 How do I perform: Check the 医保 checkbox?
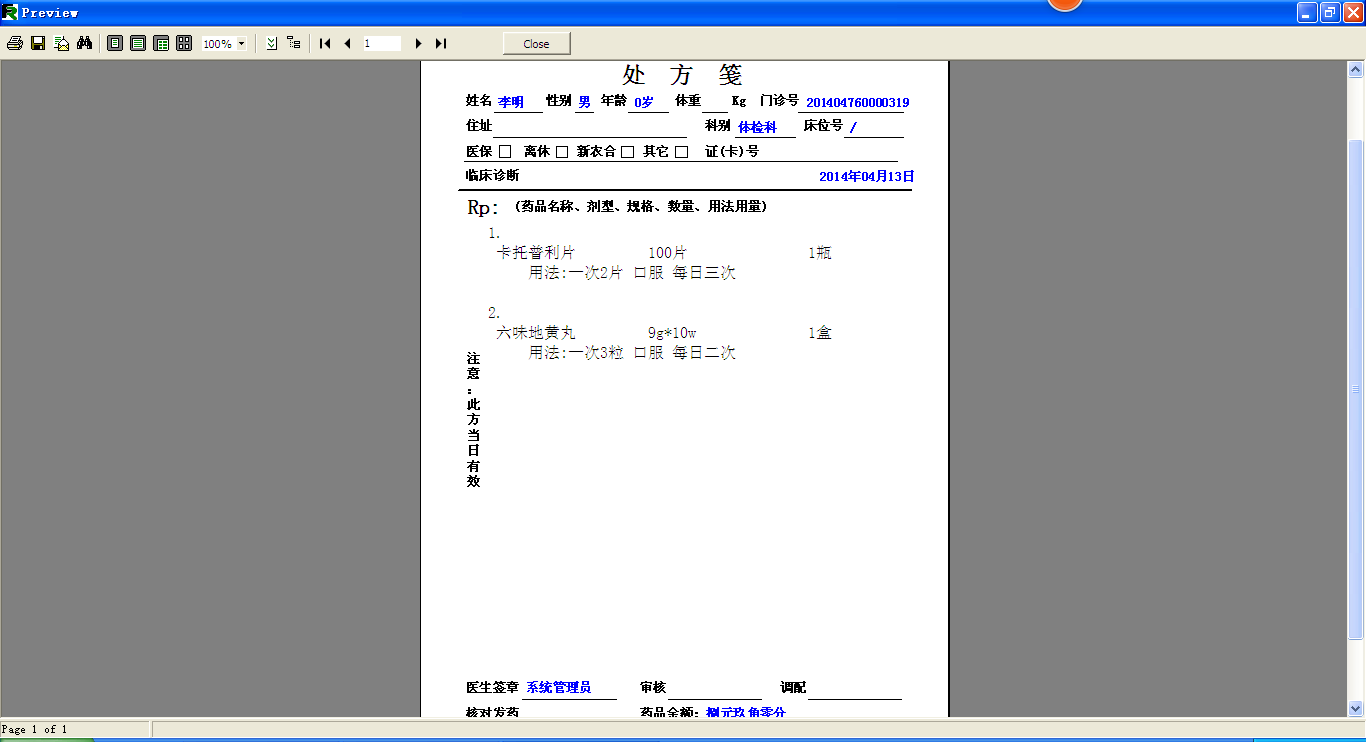pyautogui.click(x=505, y=152)
